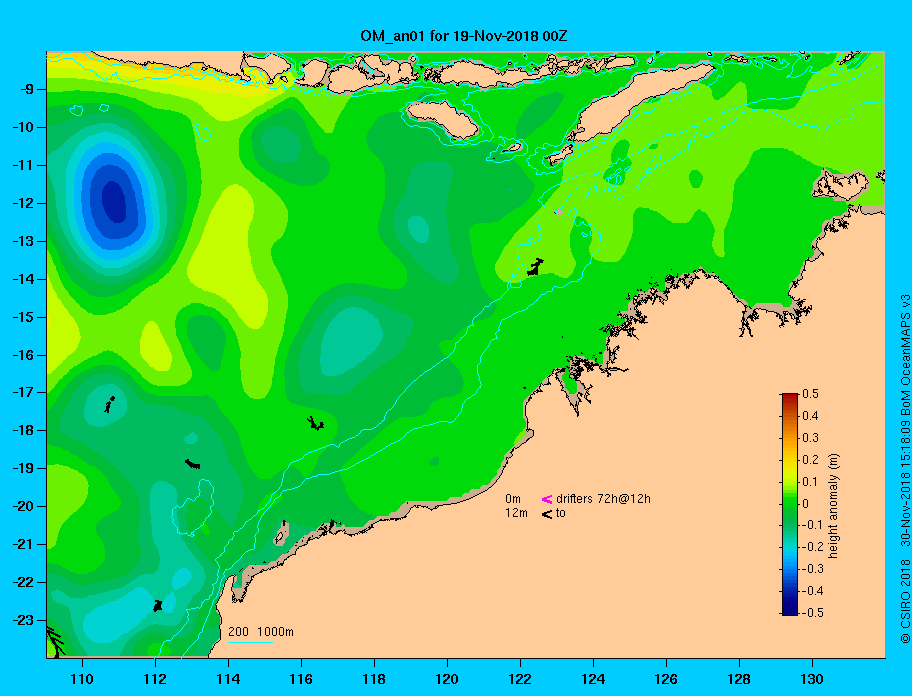The width and height of the screenshot is (912, 696).
Task: Click the '126' longitude axis label
Action: (666, 679)
